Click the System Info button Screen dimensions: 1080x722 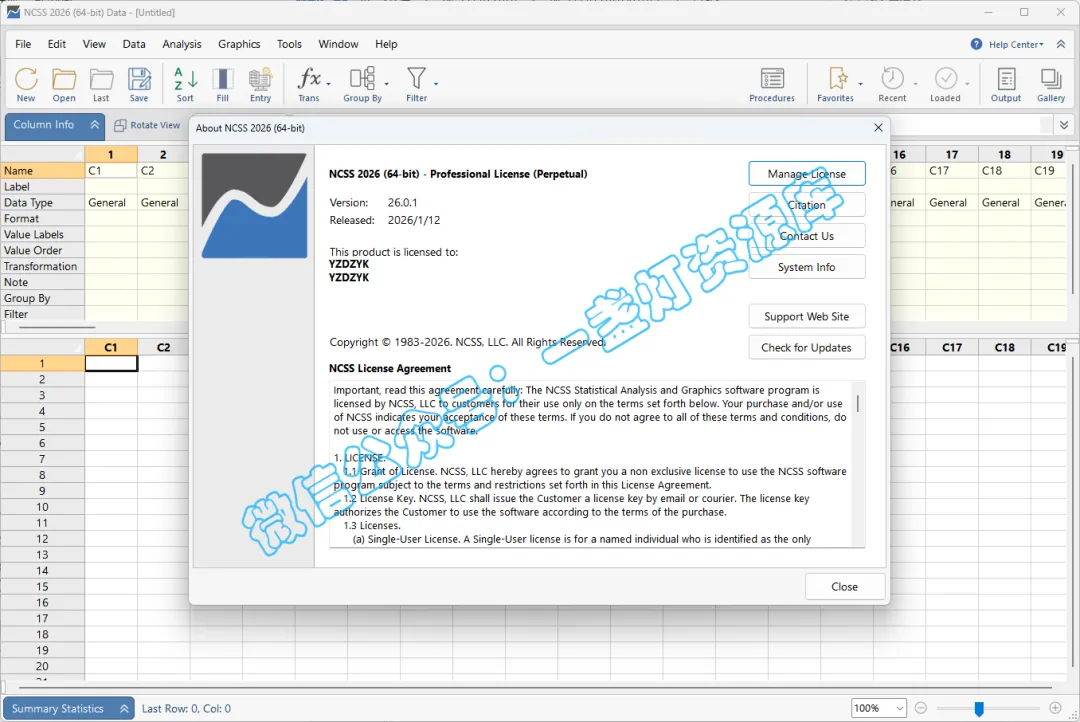pos(807,267)
